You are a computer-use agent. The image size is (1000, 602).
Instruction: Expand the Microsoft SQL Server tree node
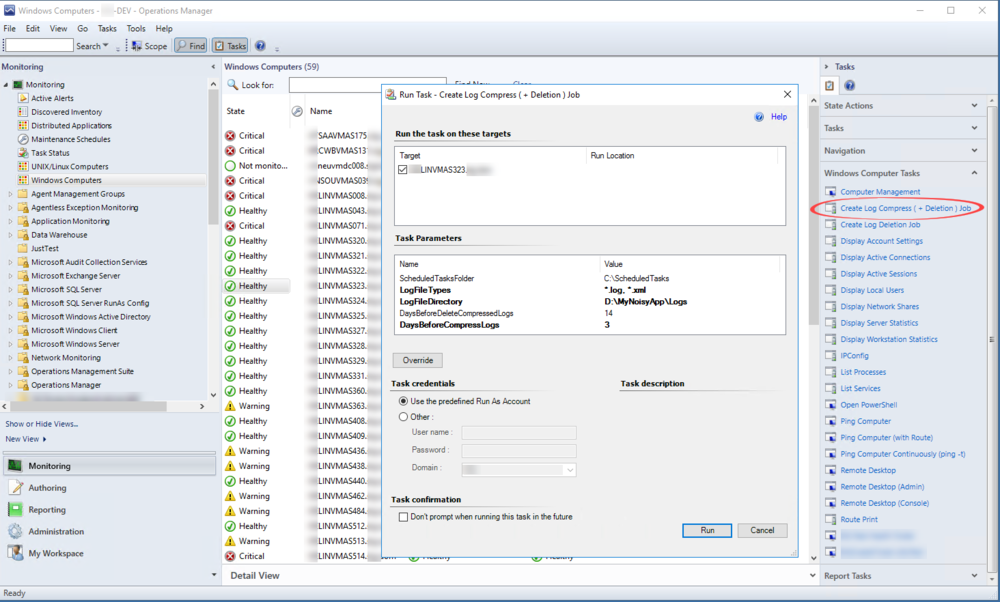(x=11, y=289)
